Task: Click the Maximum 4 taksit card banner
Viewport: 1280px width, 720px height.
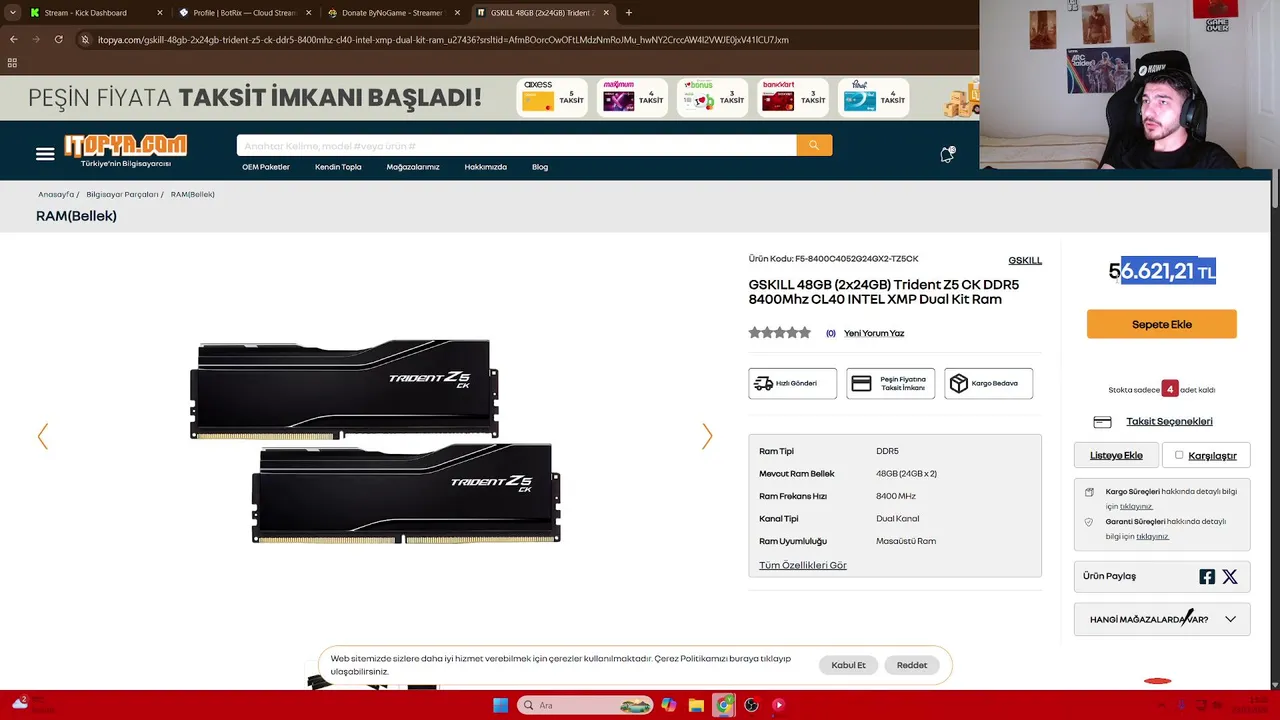Action: [x=632, y=97]
